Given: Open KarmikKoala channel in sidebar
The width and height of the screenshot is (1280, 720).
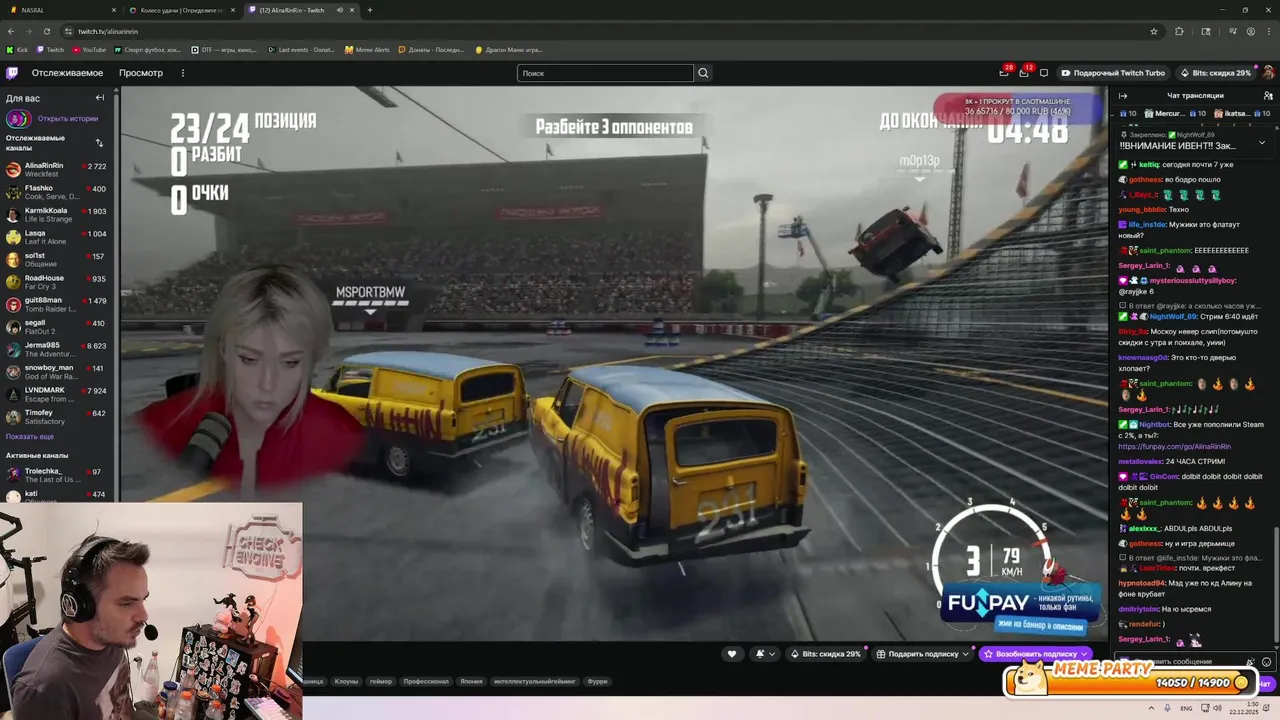Looking at the screenshot, I should click(x=56, y=215).
